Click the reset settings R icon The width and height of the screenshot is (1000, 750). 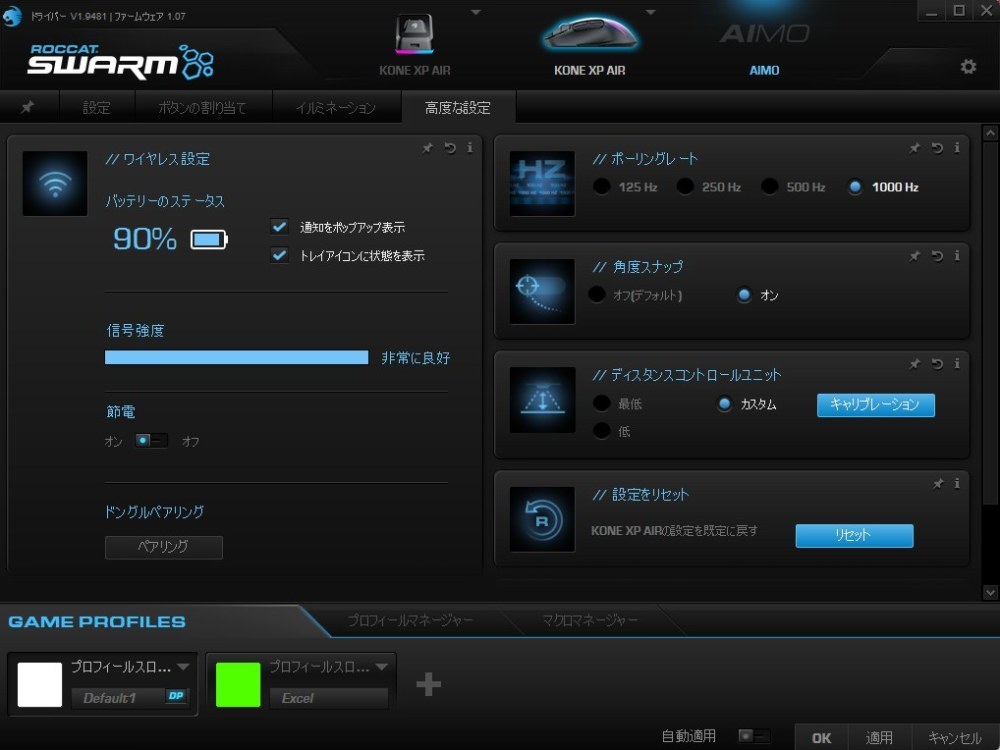(542, 520)
